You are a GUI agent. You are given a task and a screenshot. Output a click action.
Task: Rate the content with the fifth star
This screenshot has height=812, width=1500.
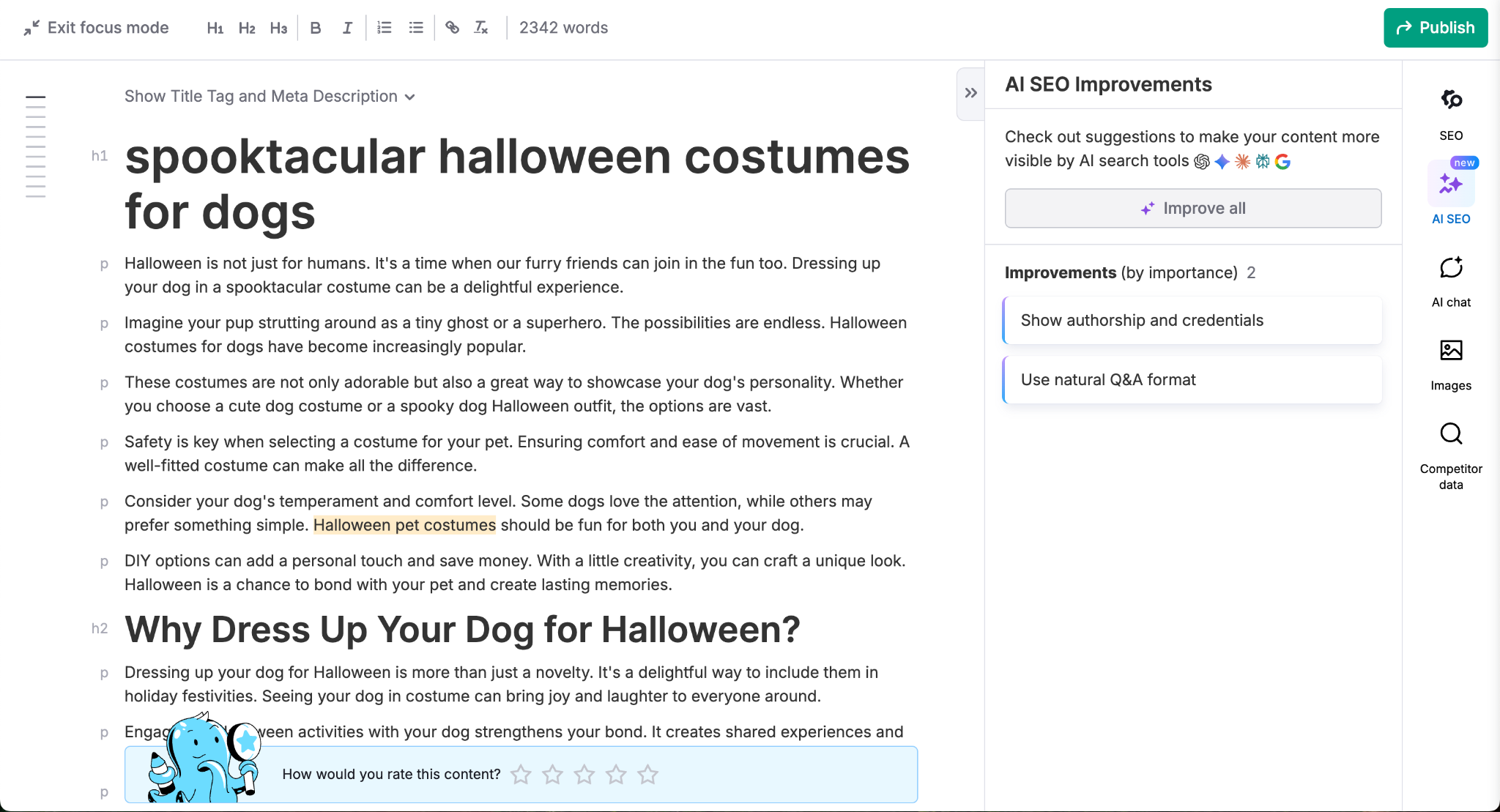pyautogui.click(x=647, y=774)
